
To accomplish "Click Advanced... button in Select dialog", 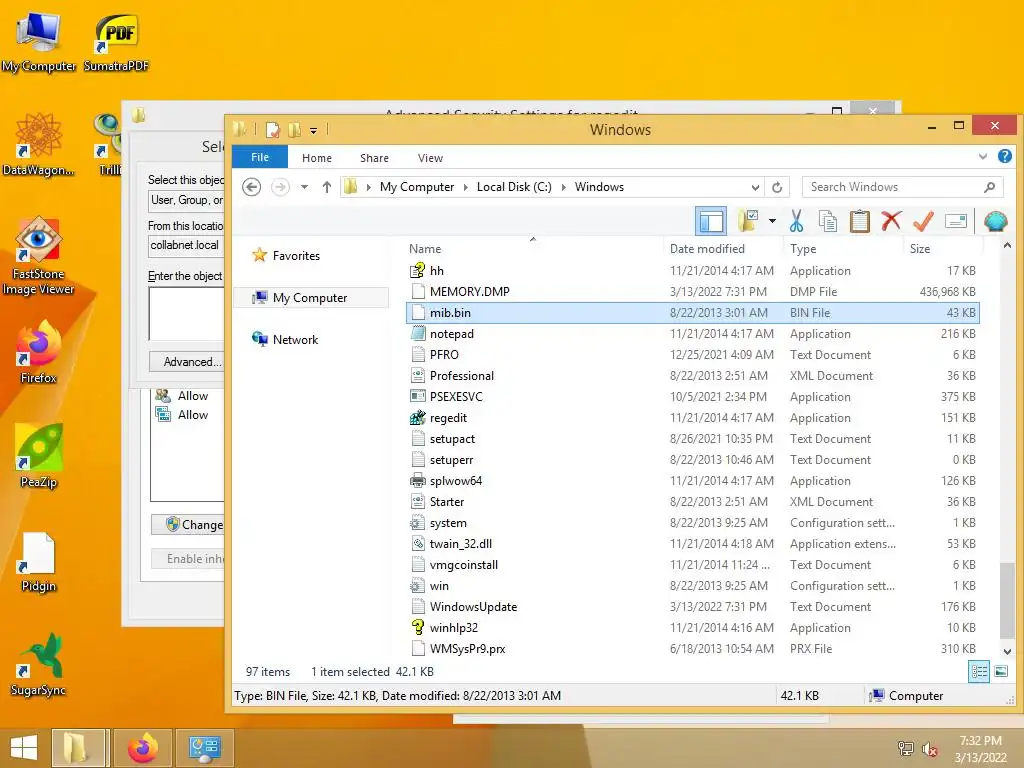I will [x=187, y=362].
